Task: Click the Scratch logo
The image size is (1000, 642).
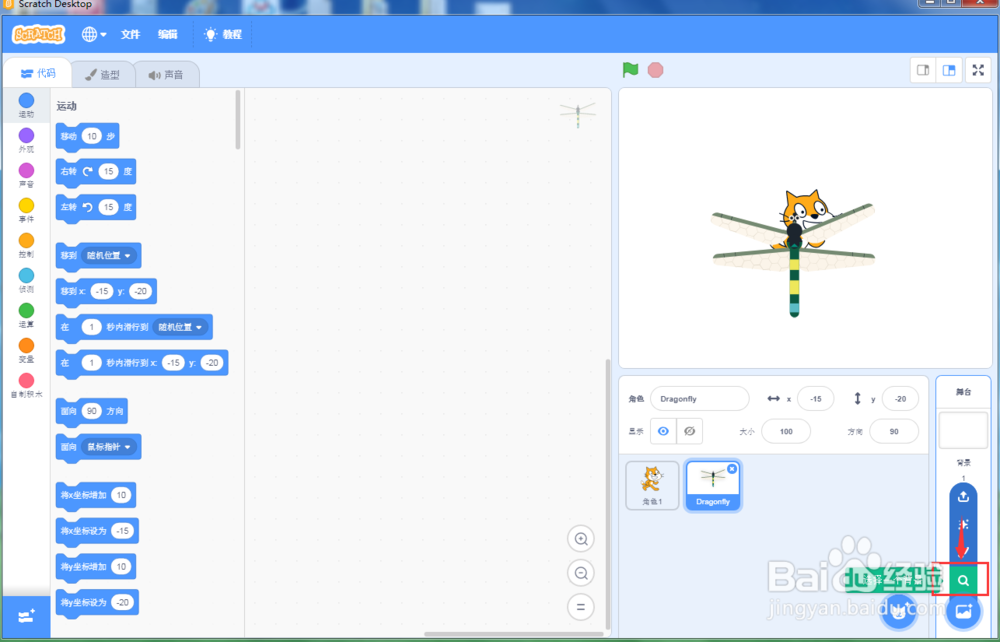Action: [x=38, y=34]
